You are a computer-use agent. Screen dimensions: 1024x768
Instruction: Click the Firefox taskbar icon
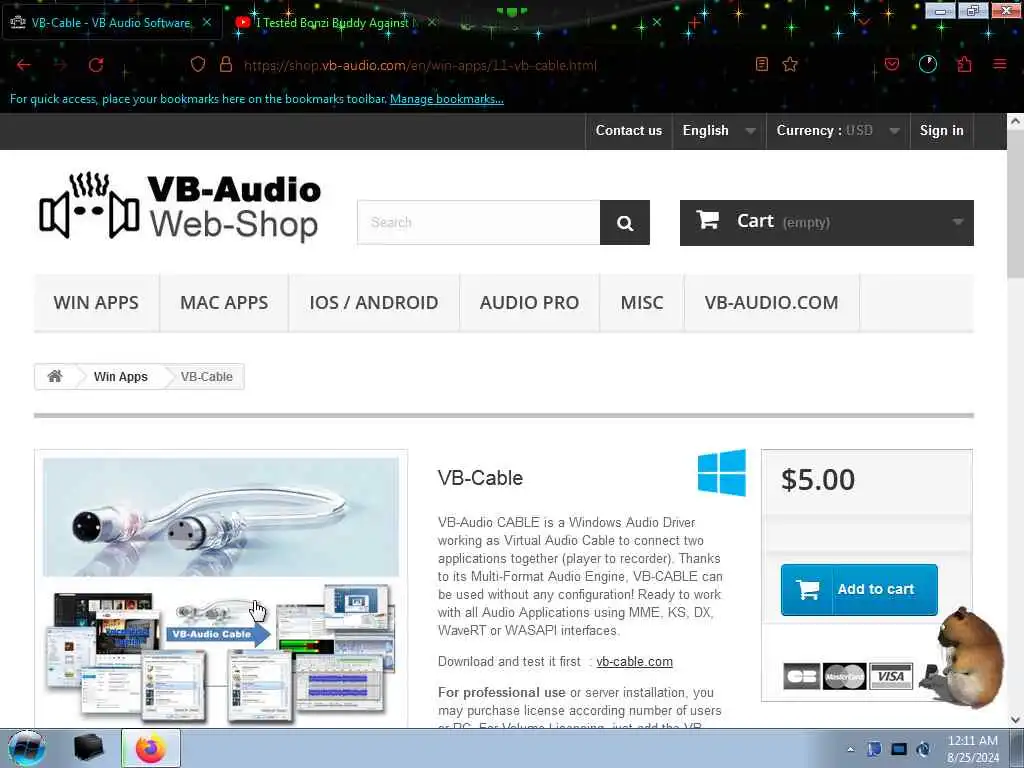click(151, 748)
